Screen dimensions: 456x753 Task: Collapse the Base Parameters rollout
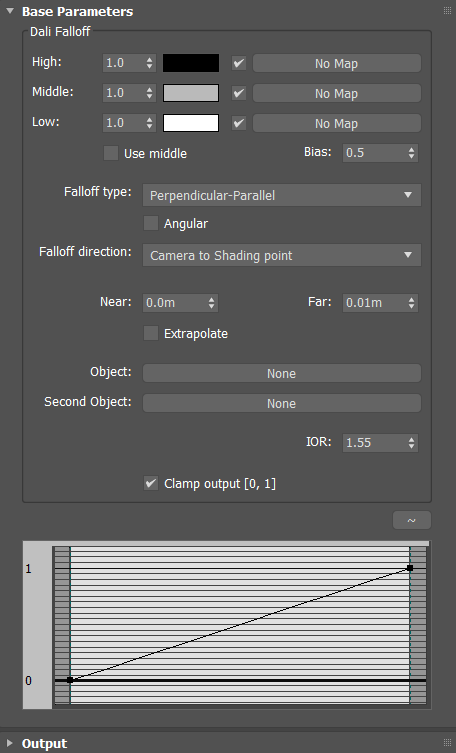(x=10, y=11)
